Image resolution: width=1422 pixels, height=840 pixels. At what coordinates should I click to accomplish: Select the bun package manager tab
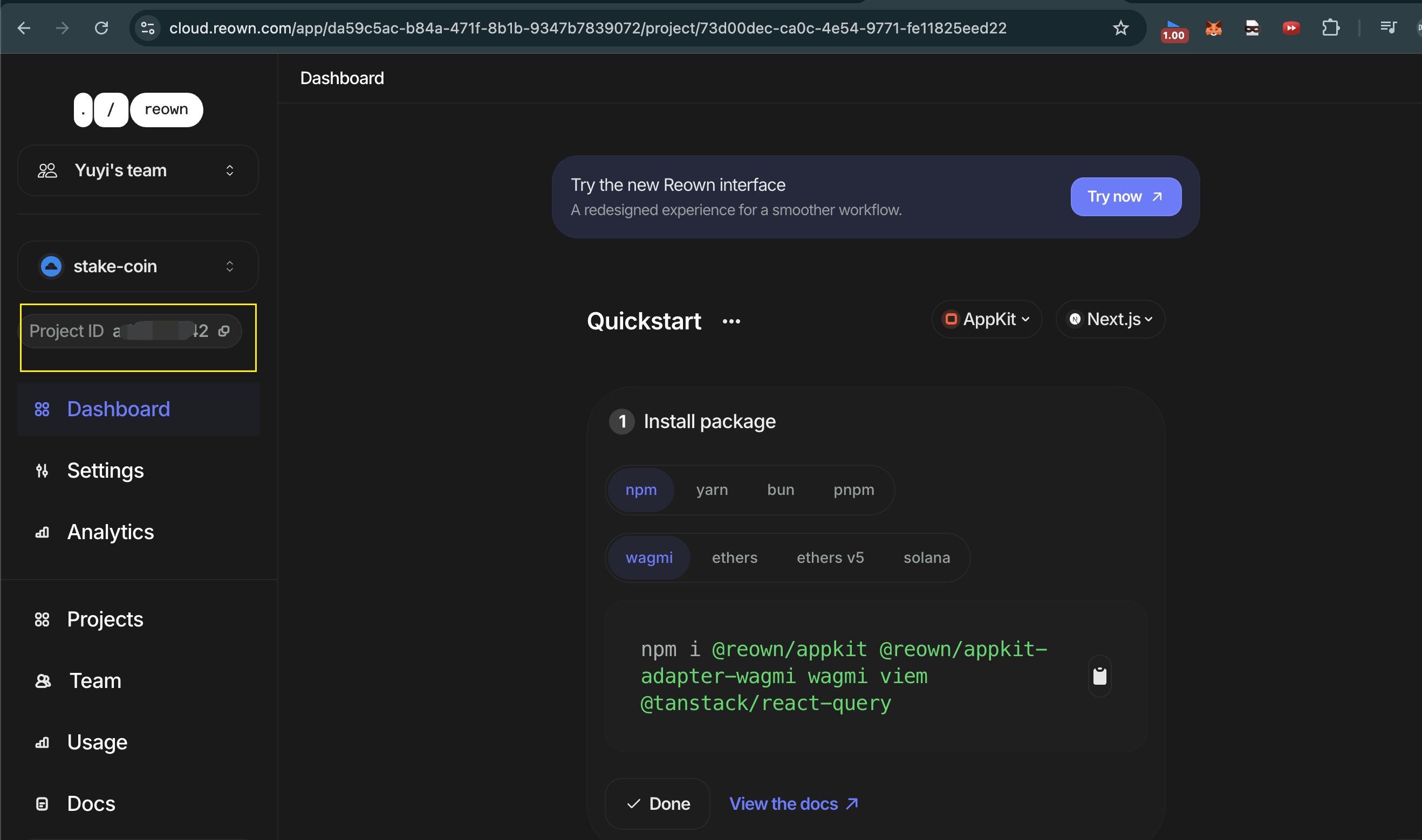pyautogui.click(x=781, y=490)
